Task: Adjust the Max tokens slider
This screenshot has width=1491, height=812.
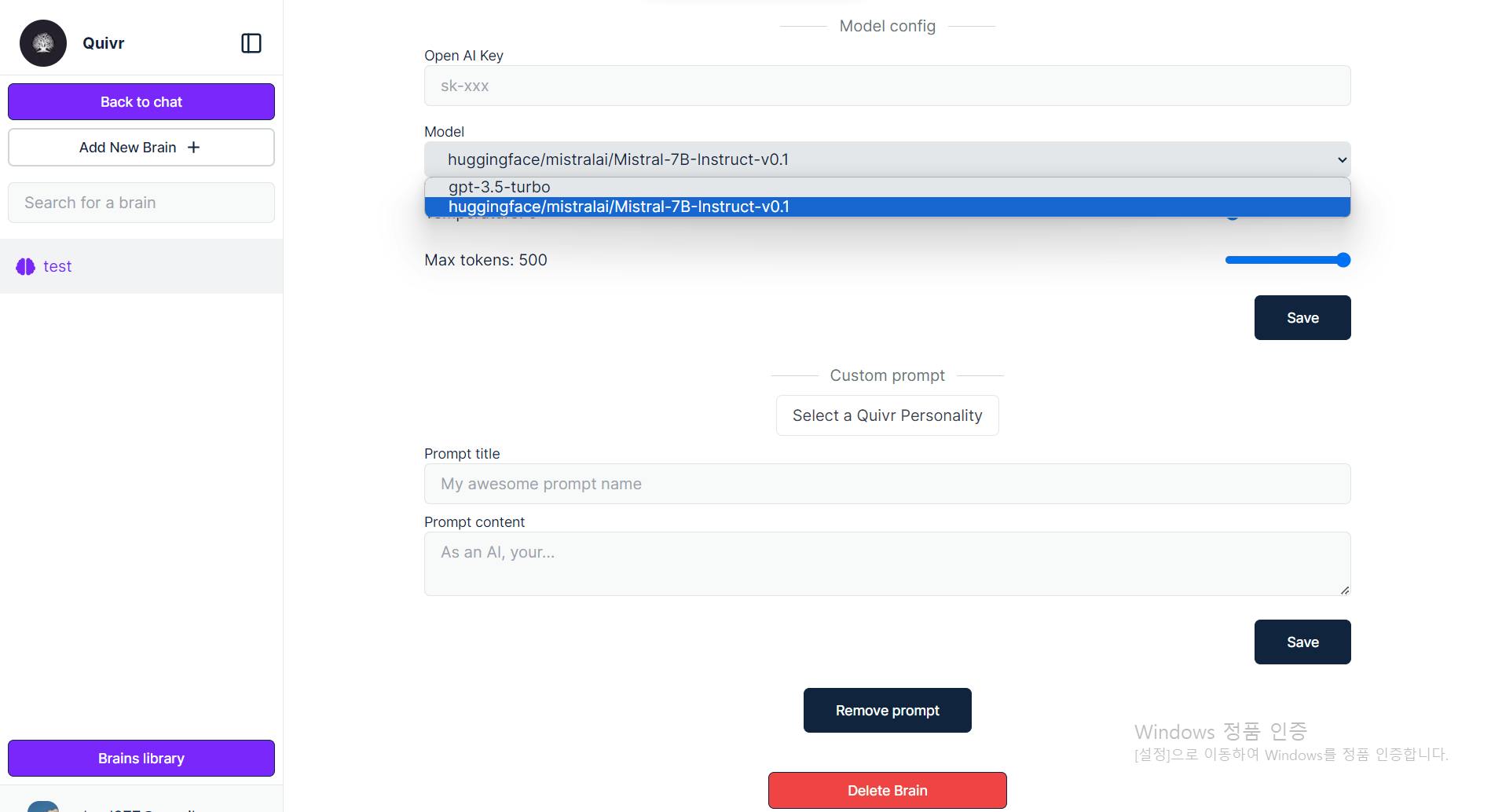Action: (x=1288, y=260)
